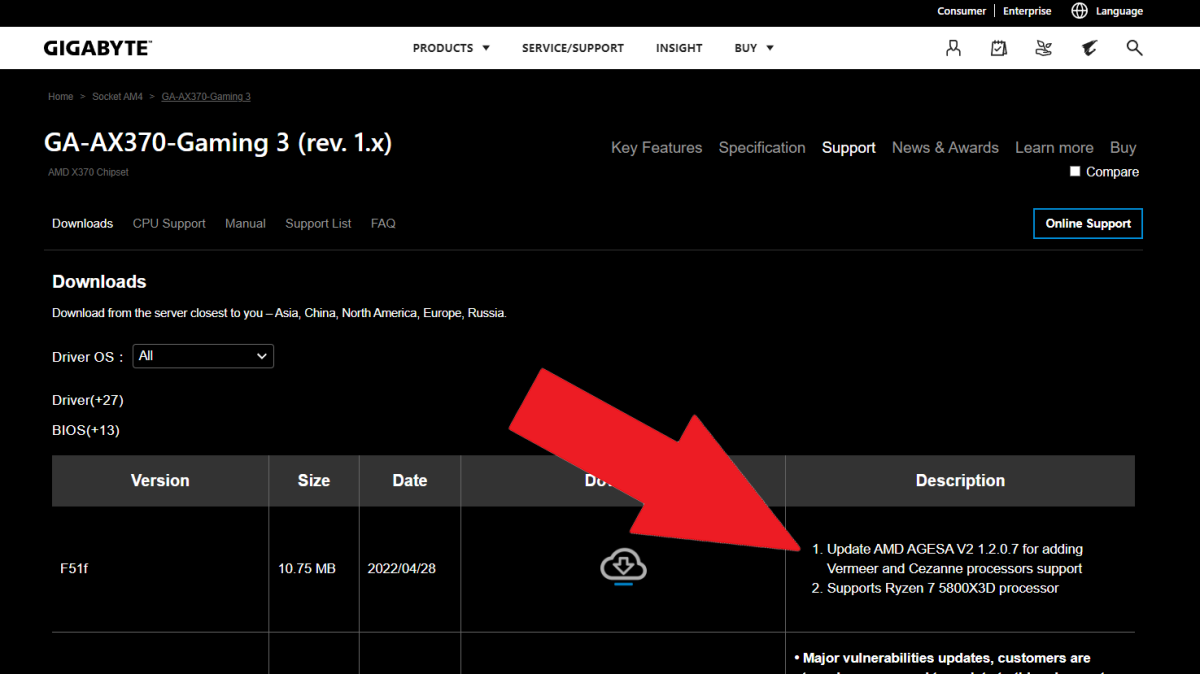Screen dimensions: 1200x674
Task: Open the product Buy tab
Action: 1123,148
